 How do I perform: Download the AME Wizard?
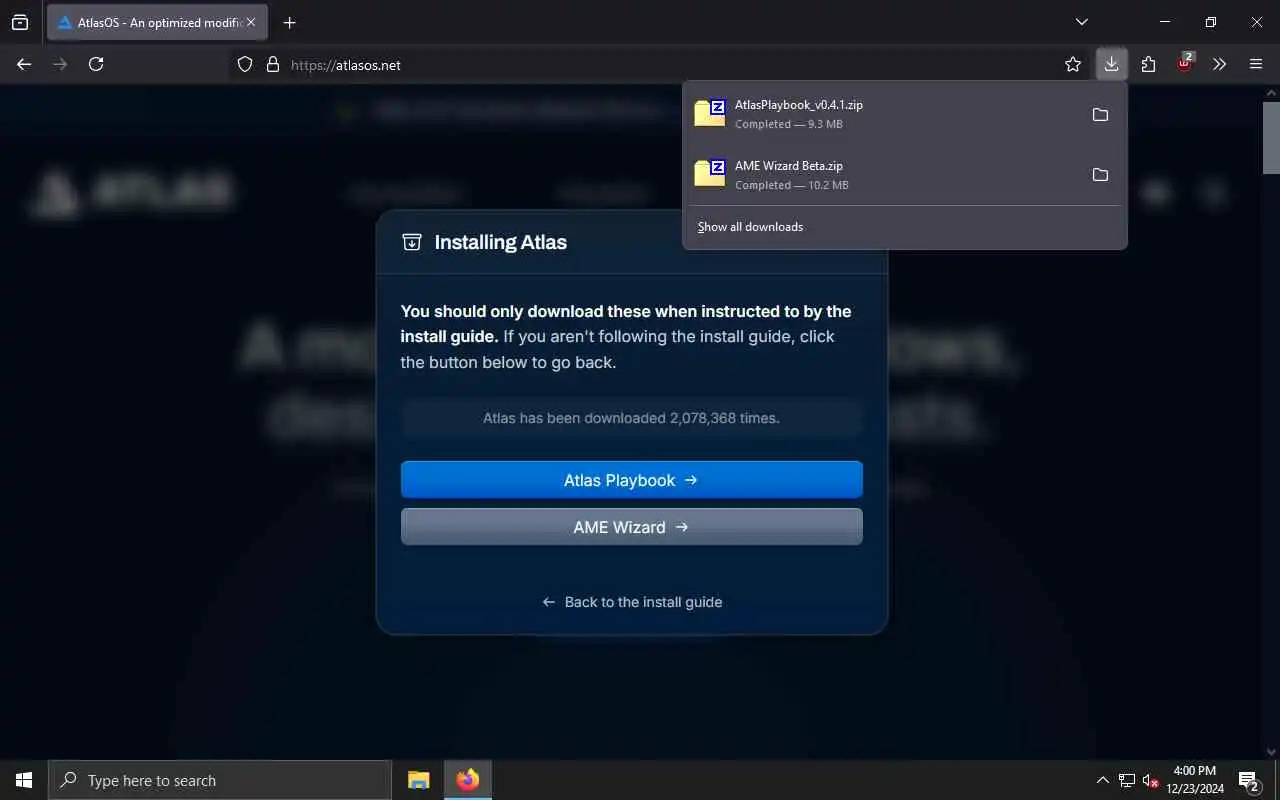coord(631,527)
